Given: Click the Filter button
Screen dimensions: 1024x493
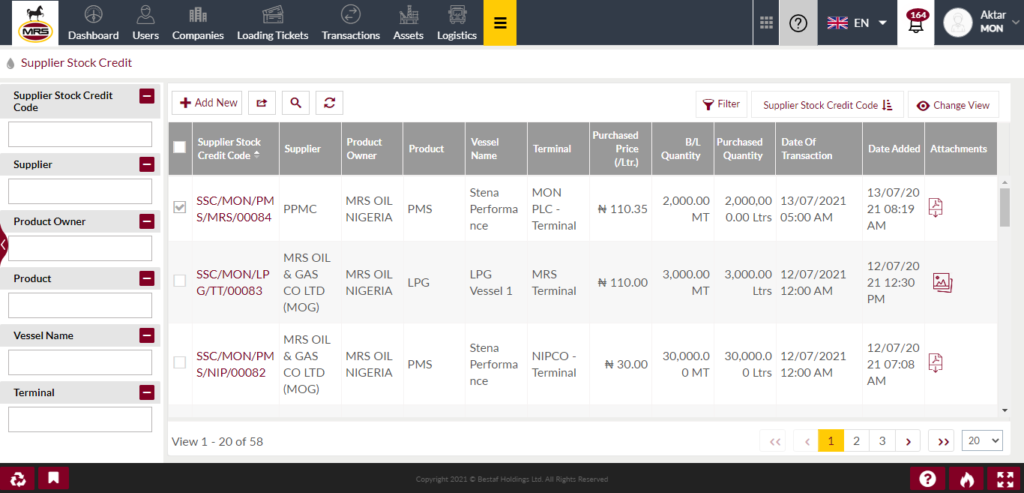Looking at the screenshot, I should [x=721, y=104].
